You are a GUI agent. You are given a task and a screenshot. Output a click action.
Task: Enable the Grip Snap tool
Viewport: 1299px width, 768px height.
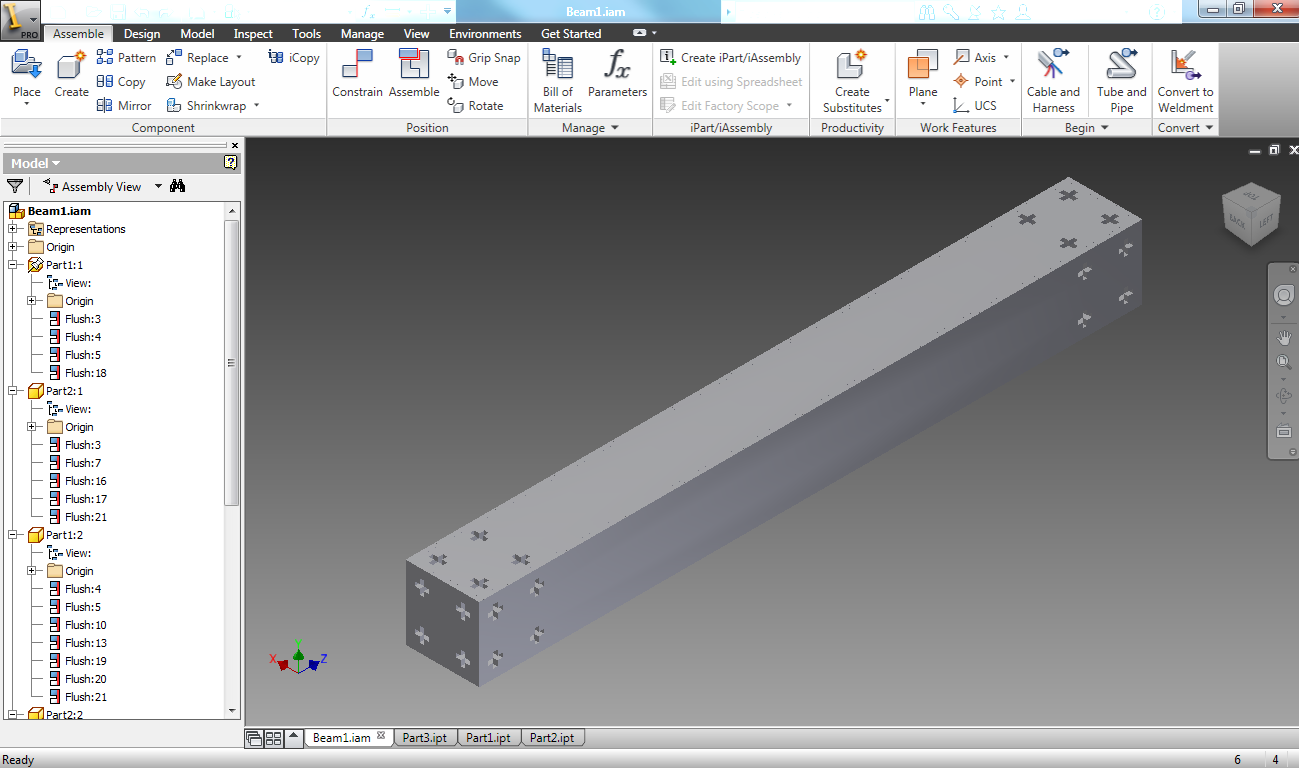click(x=484, y=58)
